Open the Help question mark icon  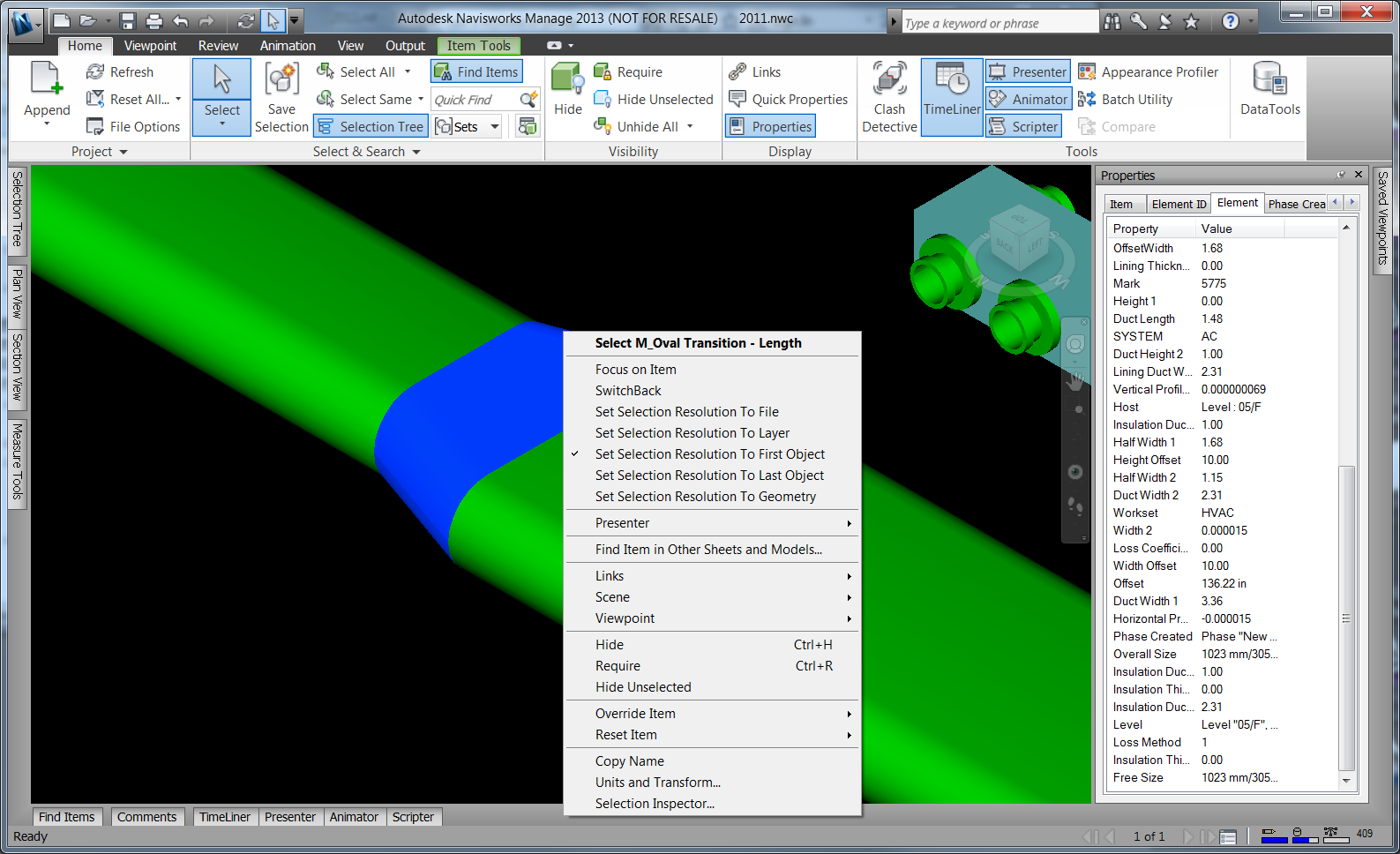(x=1231, y=21)
